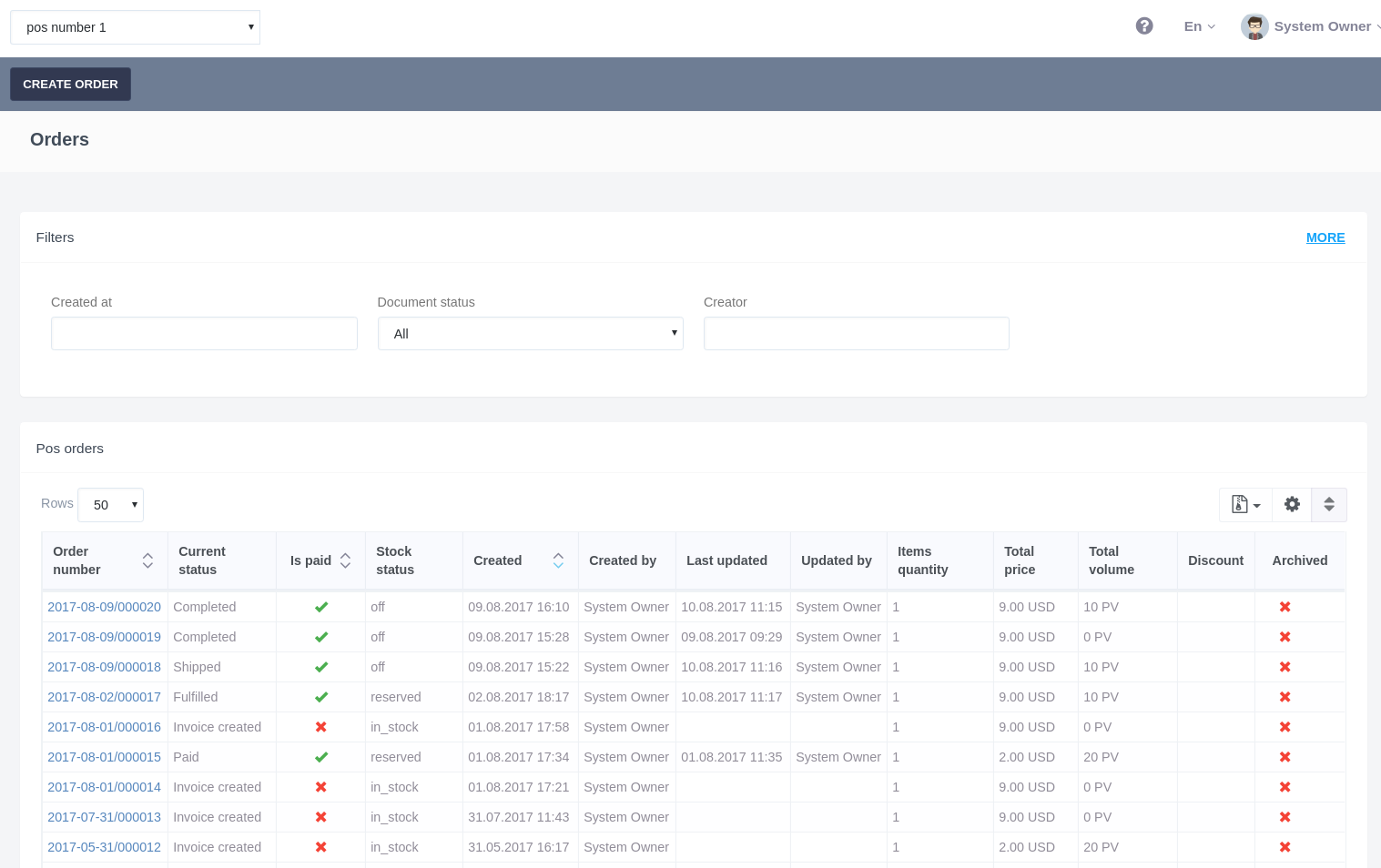Screen dimensions: 1381x868
Task: Open order 2017-08-02/000017 link
Action: [104, 698]
